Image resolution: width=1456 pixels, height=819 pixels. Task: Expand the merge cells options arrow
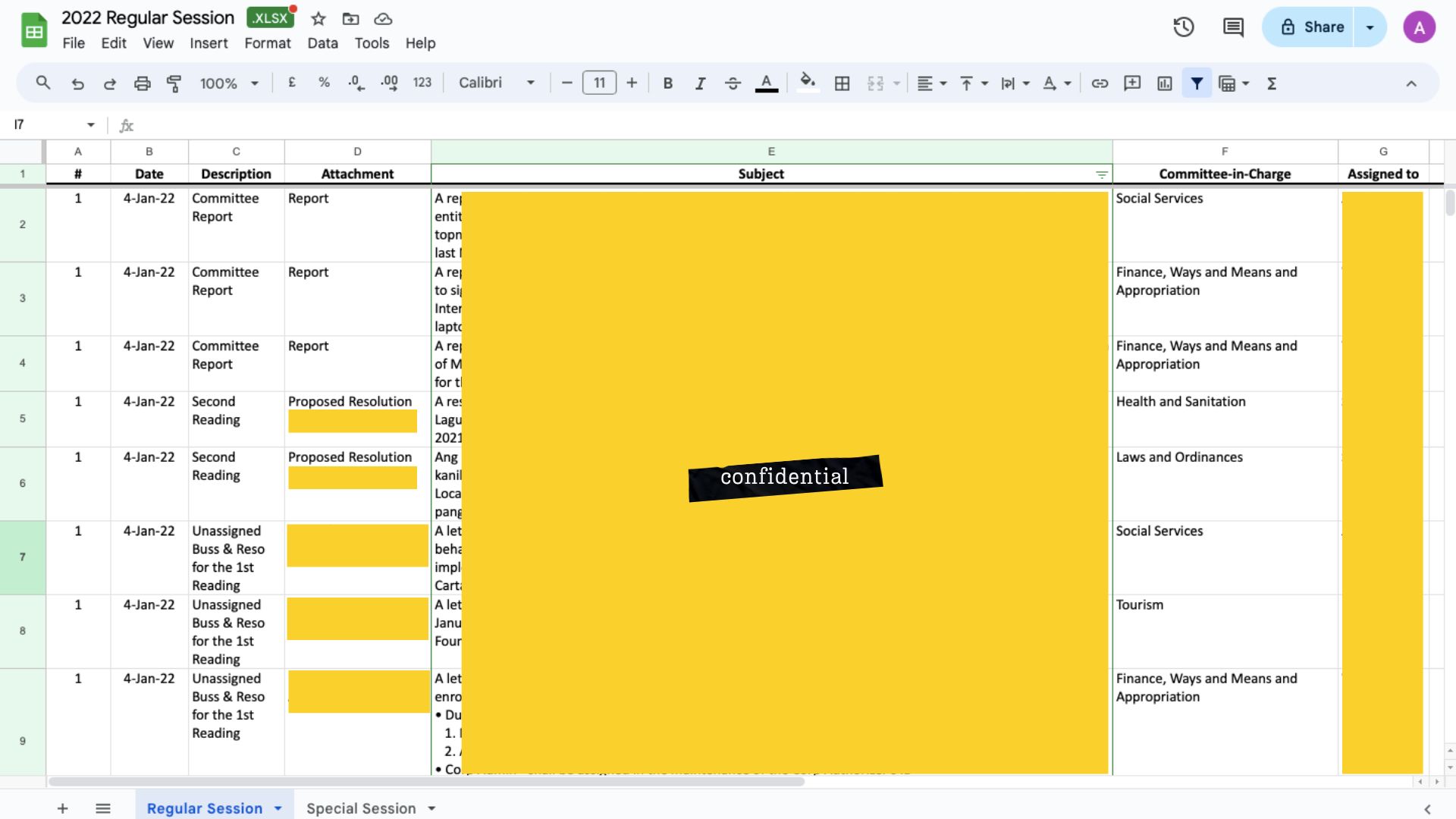coord(896,83)
